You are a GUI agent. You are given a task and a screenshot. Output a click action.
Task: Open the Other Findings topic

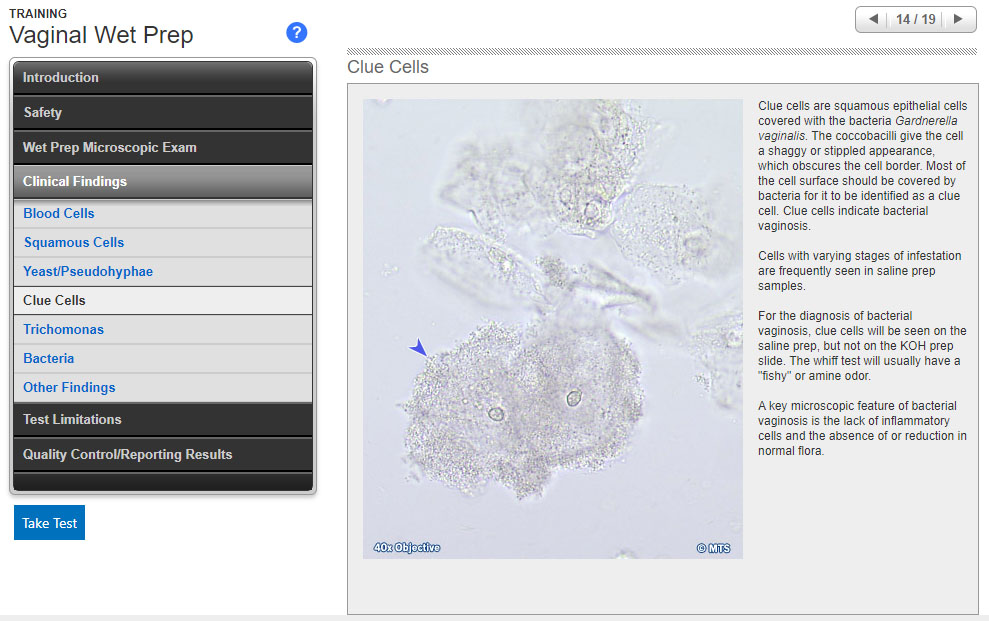(x=69, y=388)
